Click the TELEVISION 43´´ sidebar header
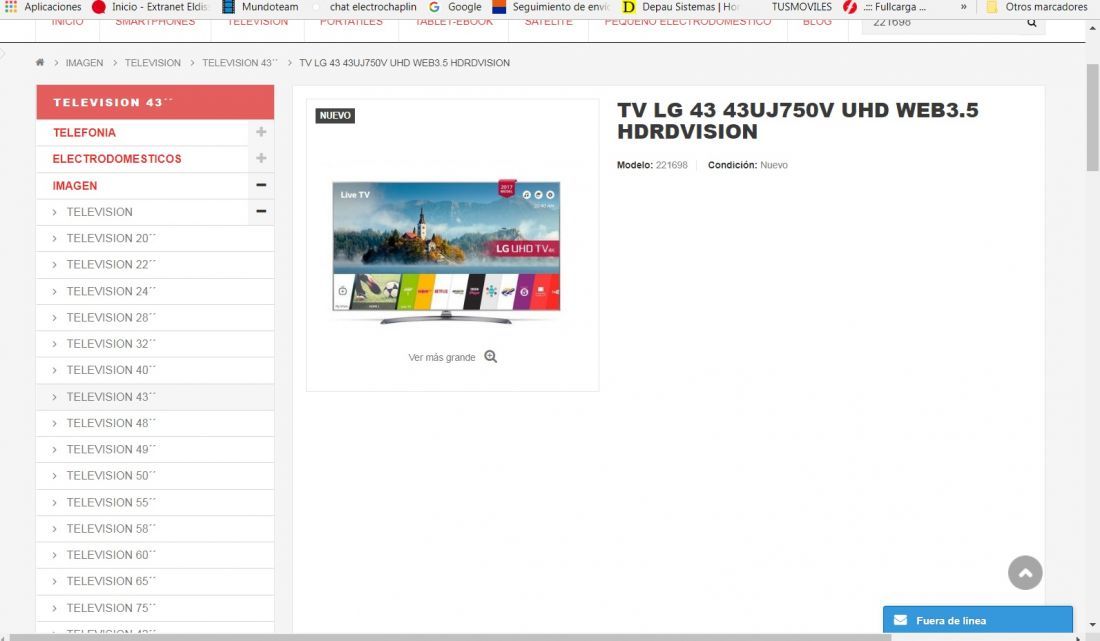Image resolution: width=1100 pixels, height=641 pixels. (x=155, y=102)
